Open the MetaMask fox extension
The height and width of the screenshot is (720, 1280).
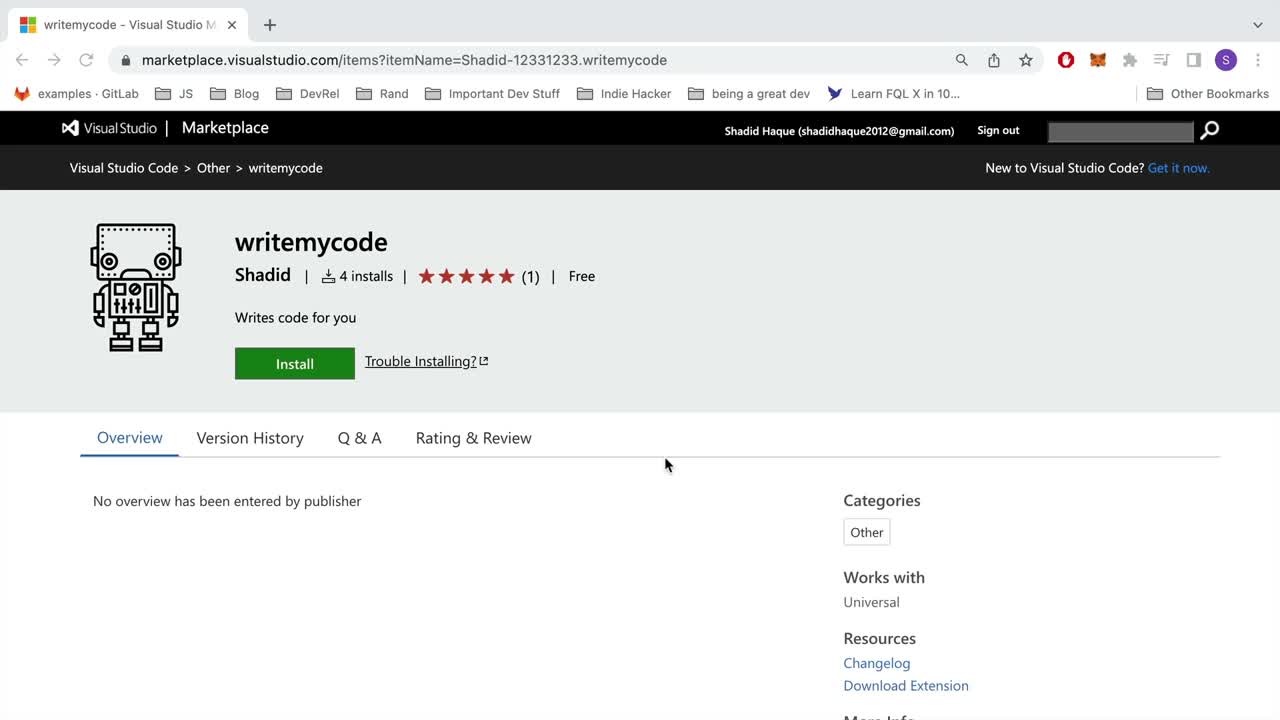pos(1098,60)
